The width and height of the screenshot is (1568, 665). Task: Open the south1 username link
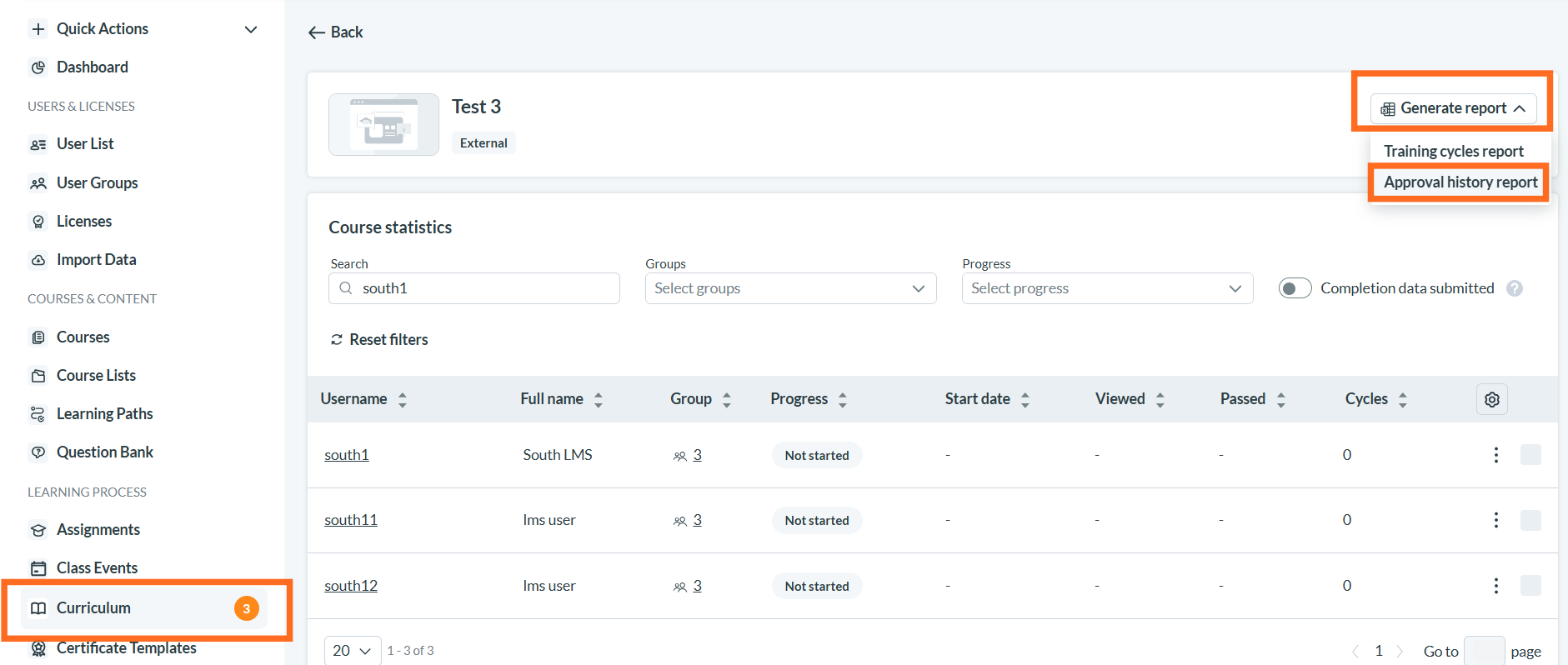point(347,455)
